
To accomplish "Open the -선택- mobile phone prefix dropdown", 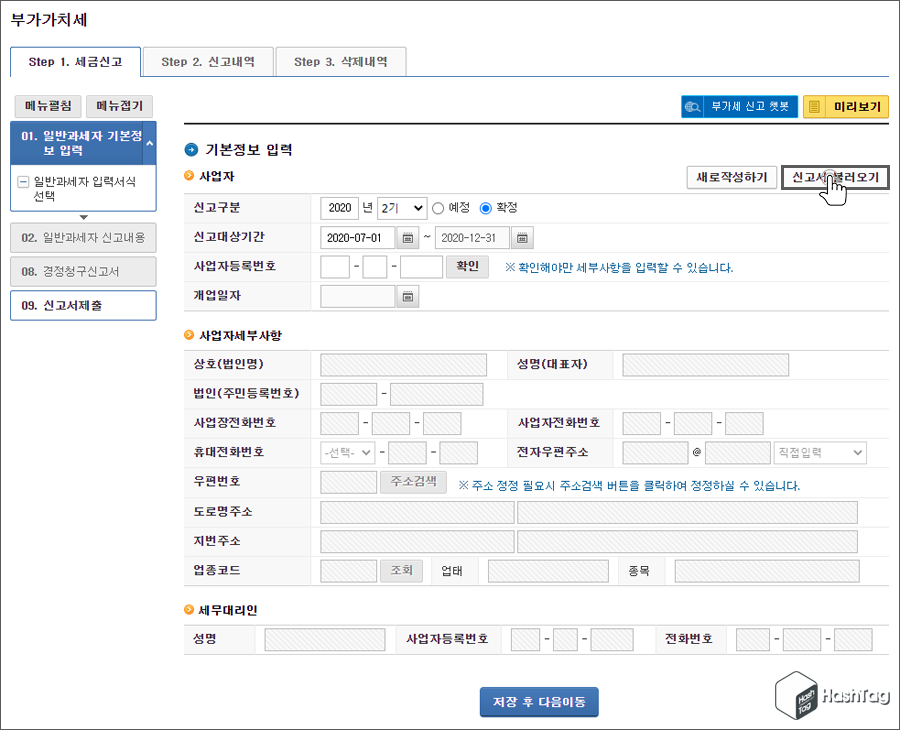I will tap(346, 452).
